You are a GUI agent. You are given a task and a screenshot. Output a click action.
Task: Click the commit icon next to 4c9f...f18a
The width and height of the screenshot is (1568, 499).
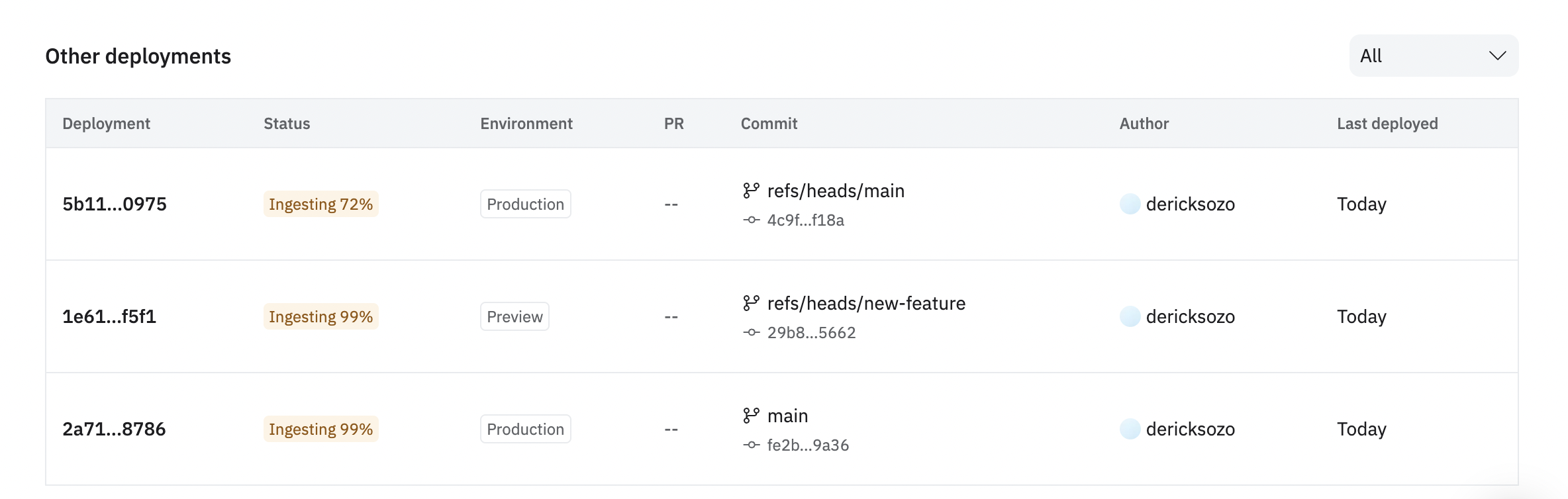[751, 220]
